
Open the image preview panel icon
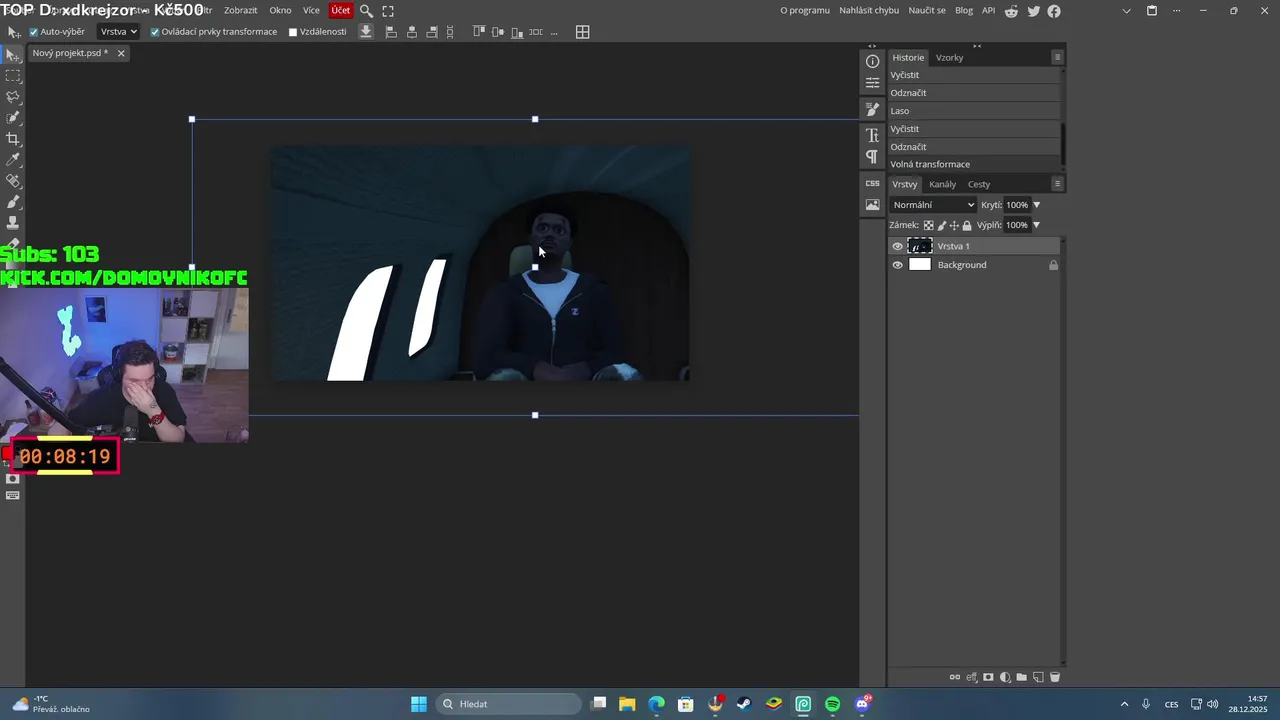[x=872, y=205]
